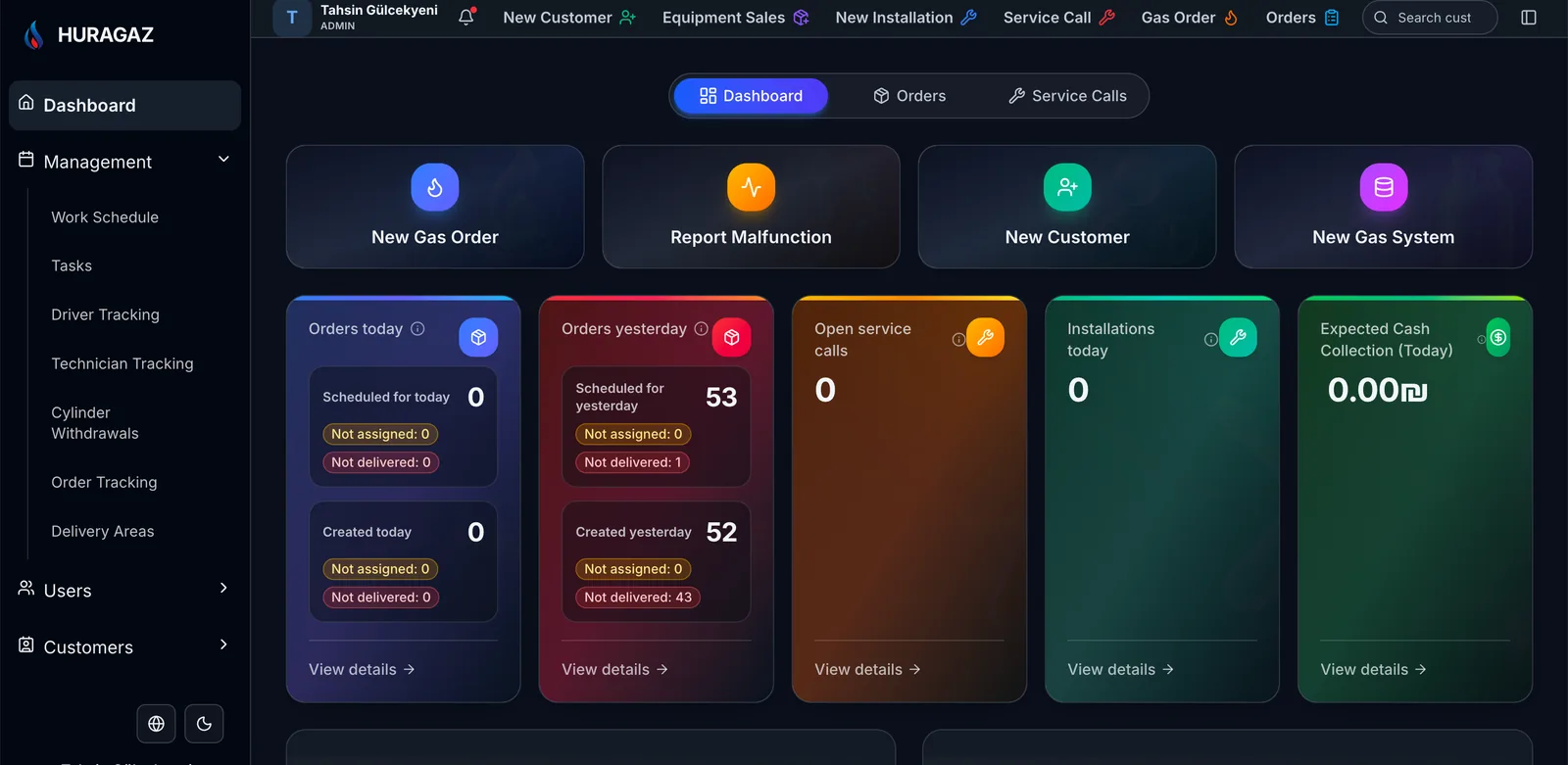Click New Installation in the top bar

pos(906,18)
